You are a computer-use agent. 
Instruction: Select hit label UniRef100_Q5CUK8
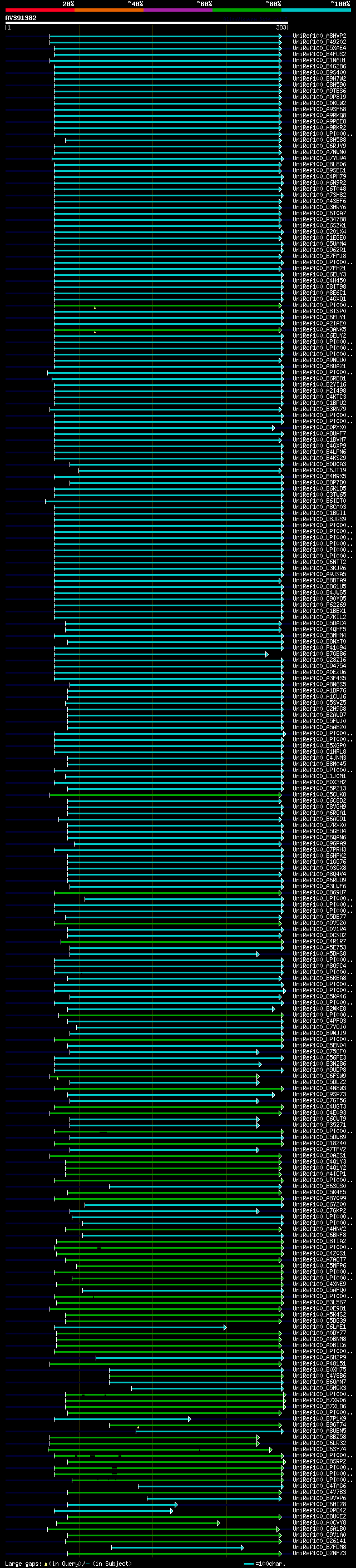319,794
